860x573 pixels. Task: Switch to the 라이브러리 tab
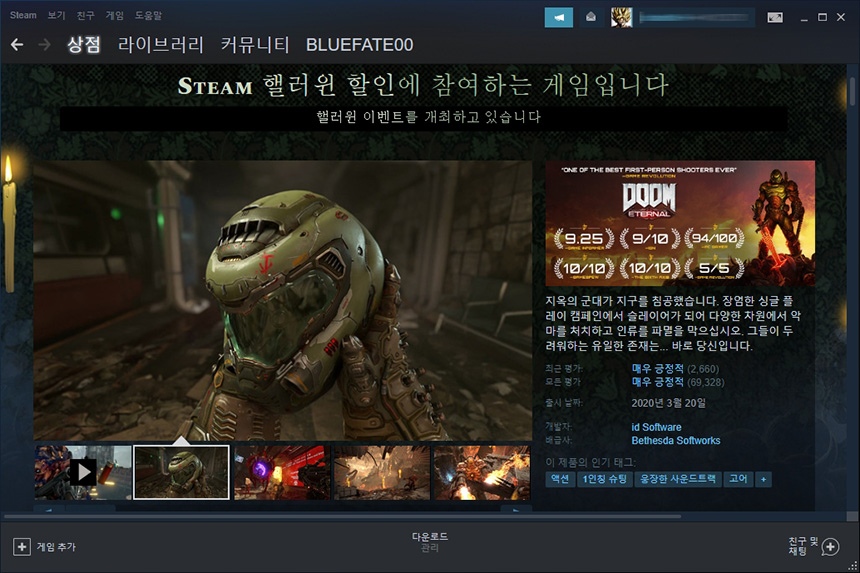tap(161, 44)
